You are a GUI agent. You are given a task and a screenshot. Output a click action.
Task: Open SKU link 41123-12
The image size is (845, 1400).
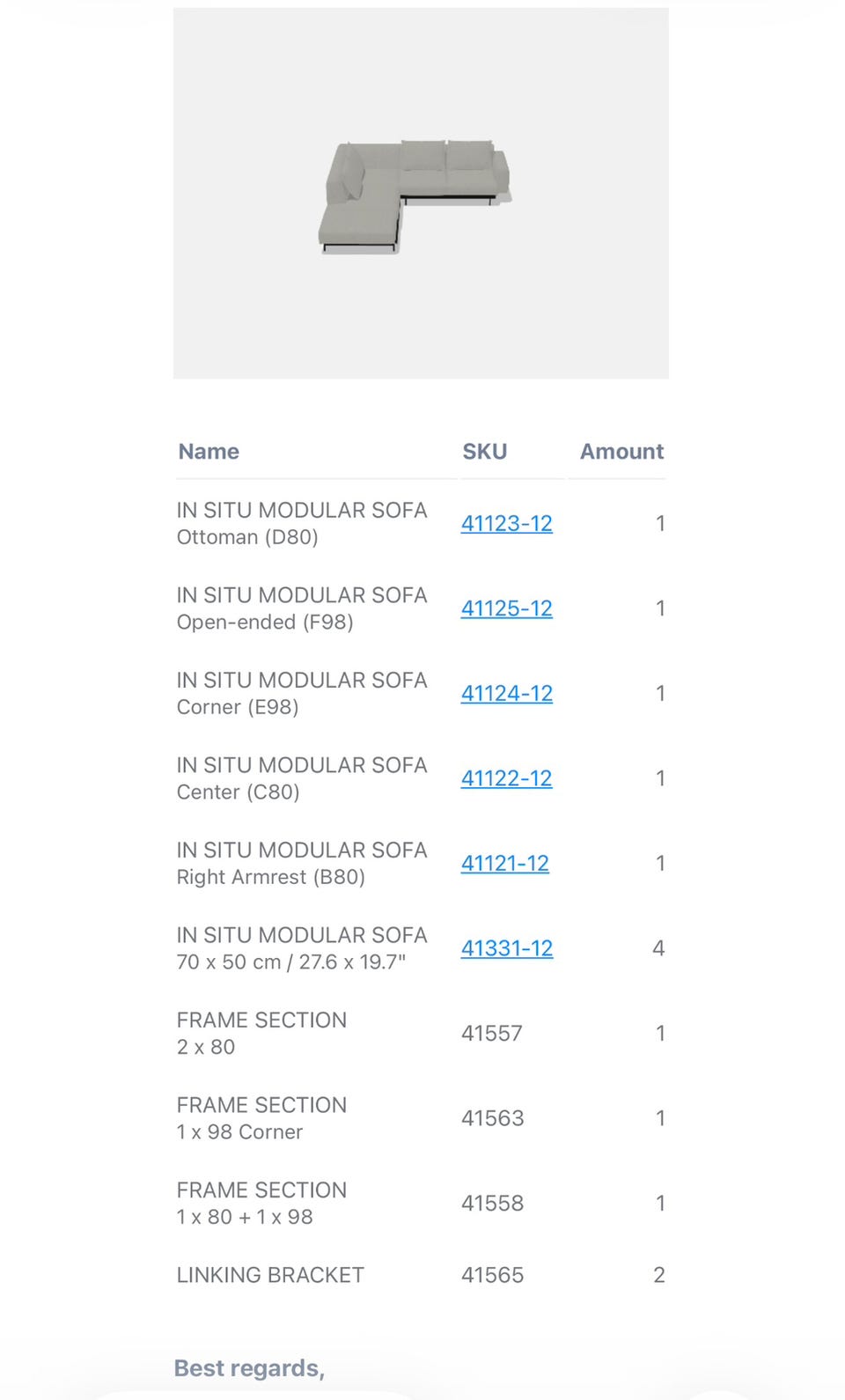[x=506, y=523]
